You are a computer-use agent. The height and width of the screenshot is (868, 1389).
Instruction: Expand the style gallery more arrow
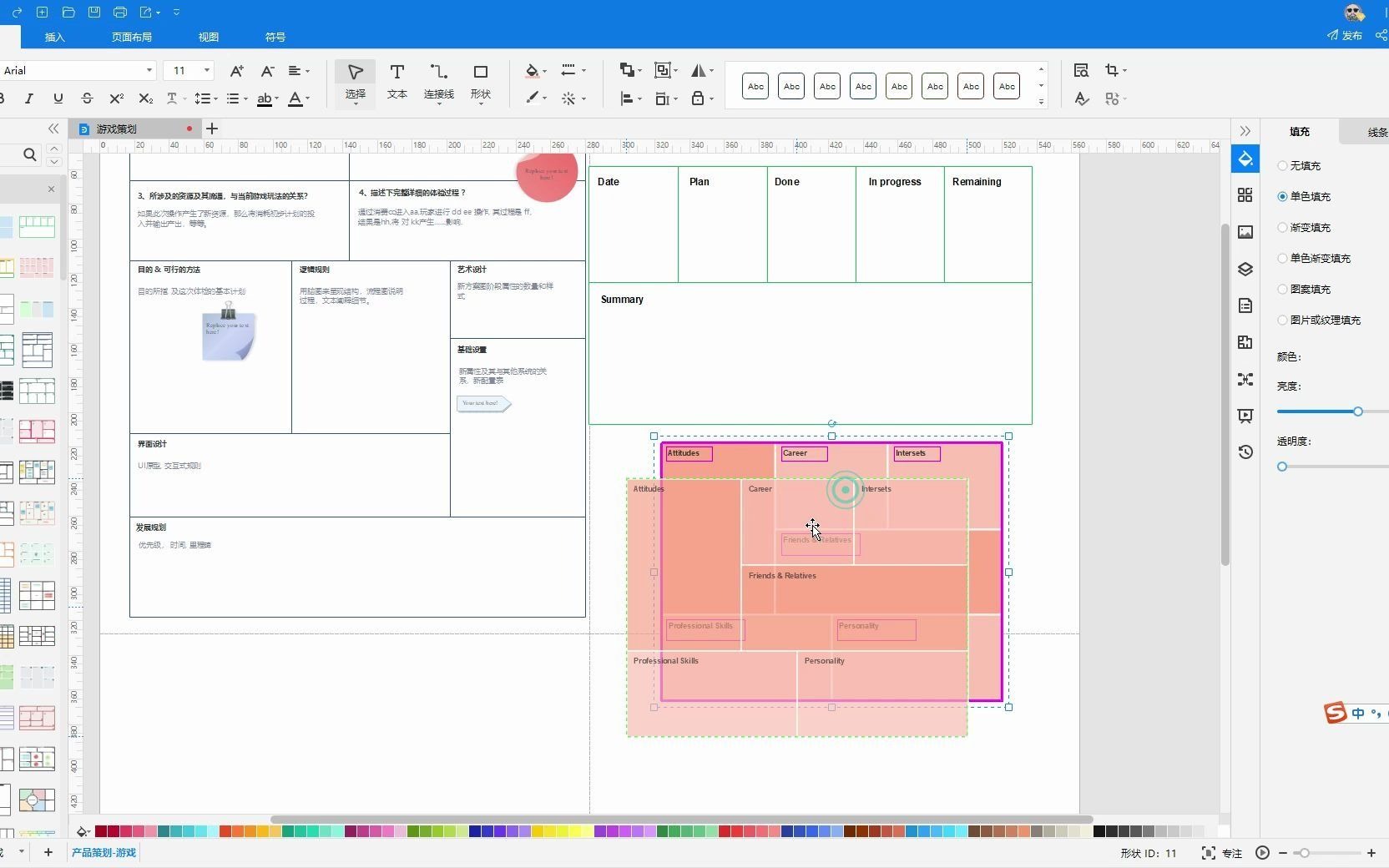[x=1041, y=102]
